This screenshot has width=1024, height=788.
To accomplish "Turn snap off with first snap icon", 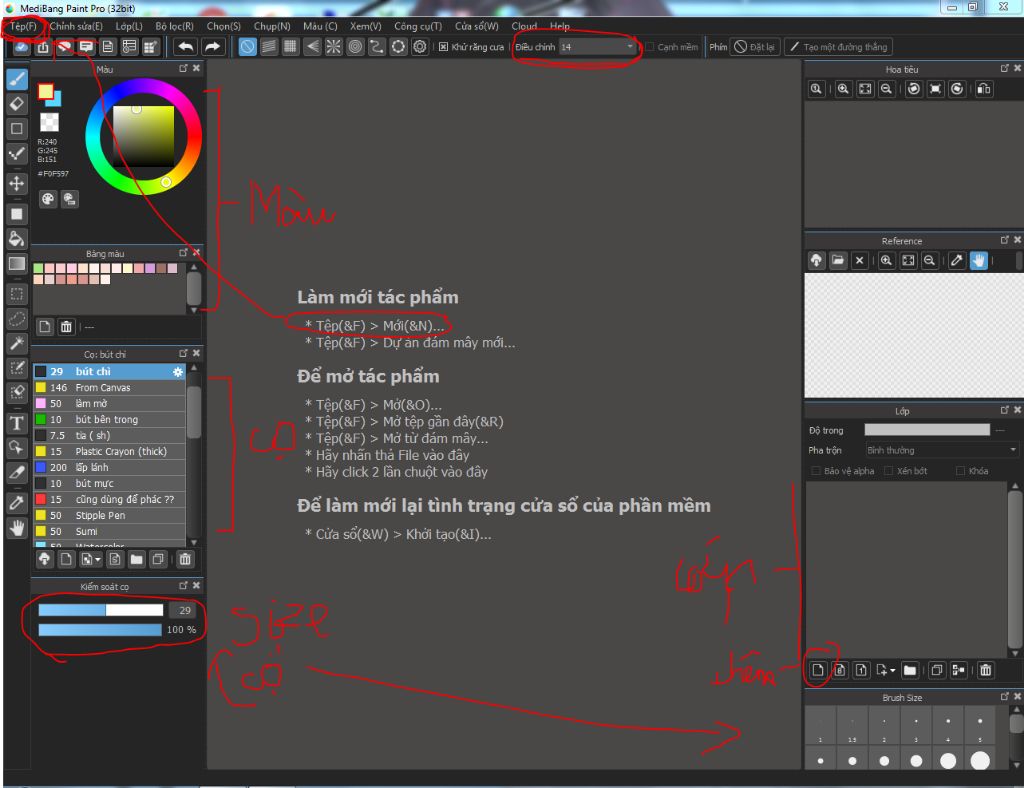I will (248, 47).
